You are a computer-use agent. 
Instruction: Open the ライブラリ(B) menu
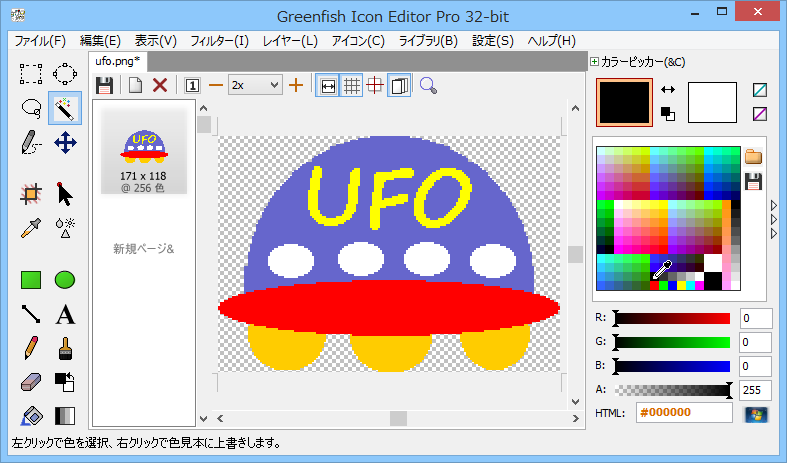pos(428,41)
